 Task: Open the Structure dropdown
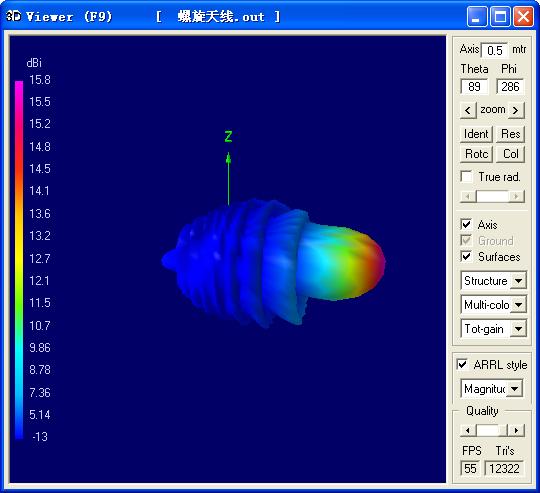(x=518, y=281)
